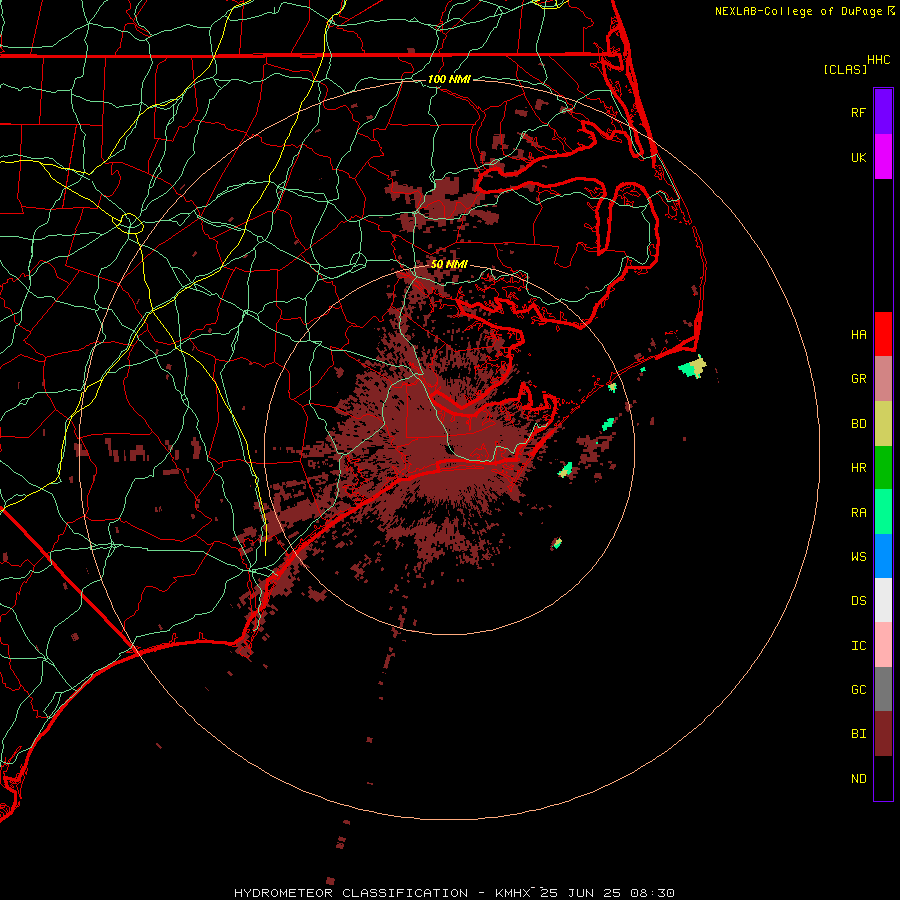The image size is (900, 900).
Task: Click the RF purple legend swatch
Action: (883, 112)
